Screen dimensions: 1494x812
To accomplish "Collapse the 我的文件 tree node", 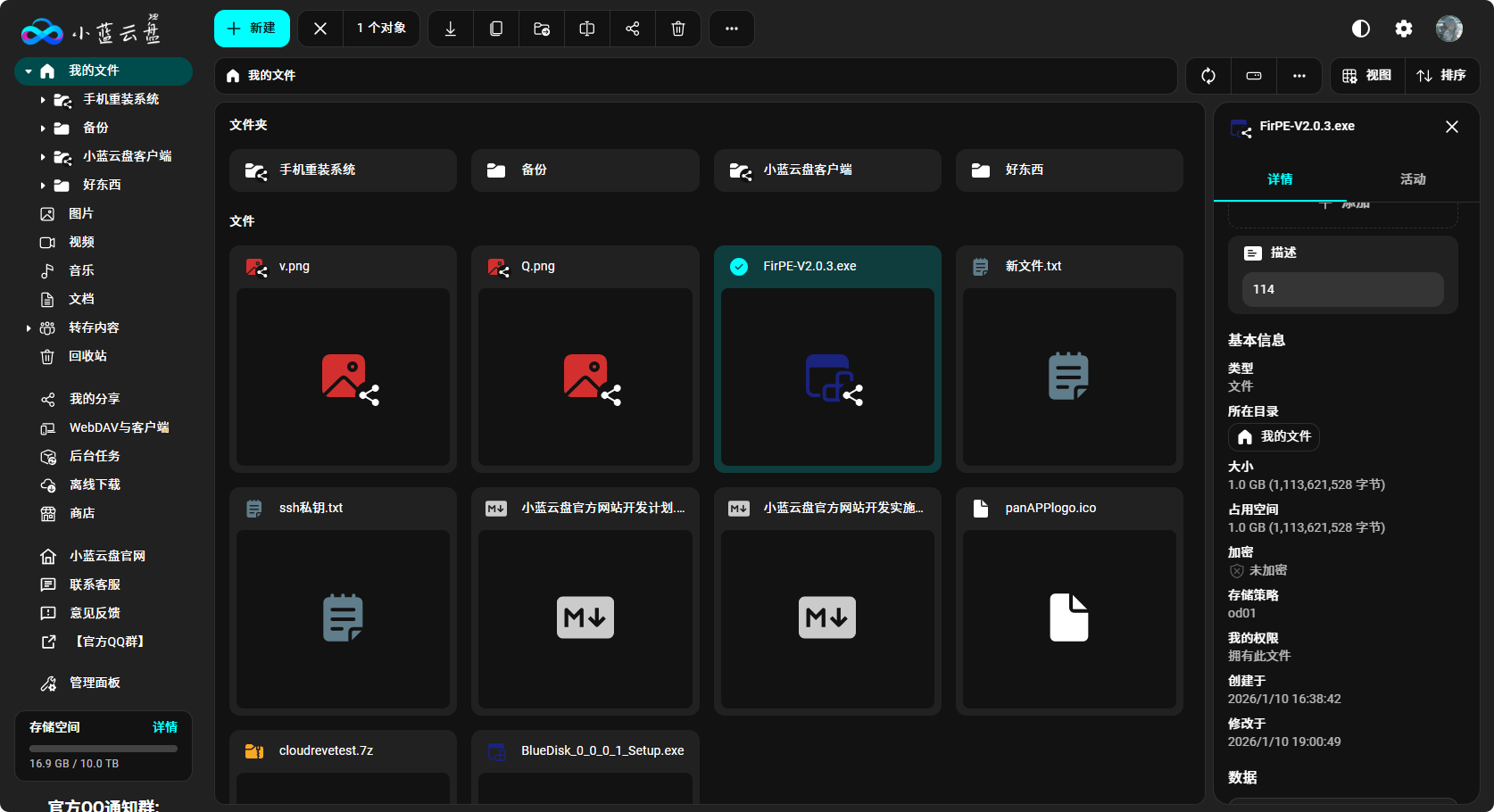I will point(29,71).
